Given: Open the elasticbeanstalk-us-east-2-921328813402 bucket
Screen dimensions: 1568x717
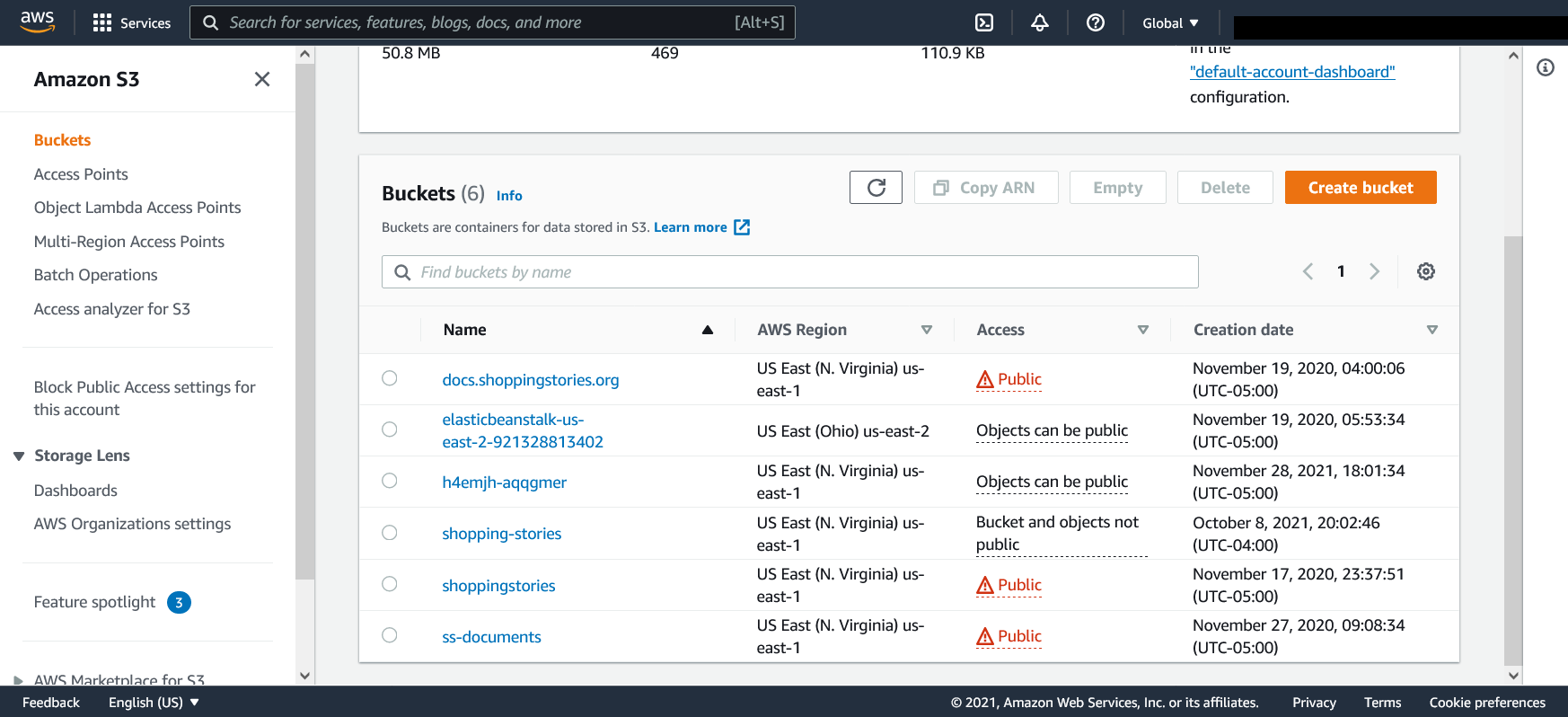Looking at the screenshot, I should 523,430.
